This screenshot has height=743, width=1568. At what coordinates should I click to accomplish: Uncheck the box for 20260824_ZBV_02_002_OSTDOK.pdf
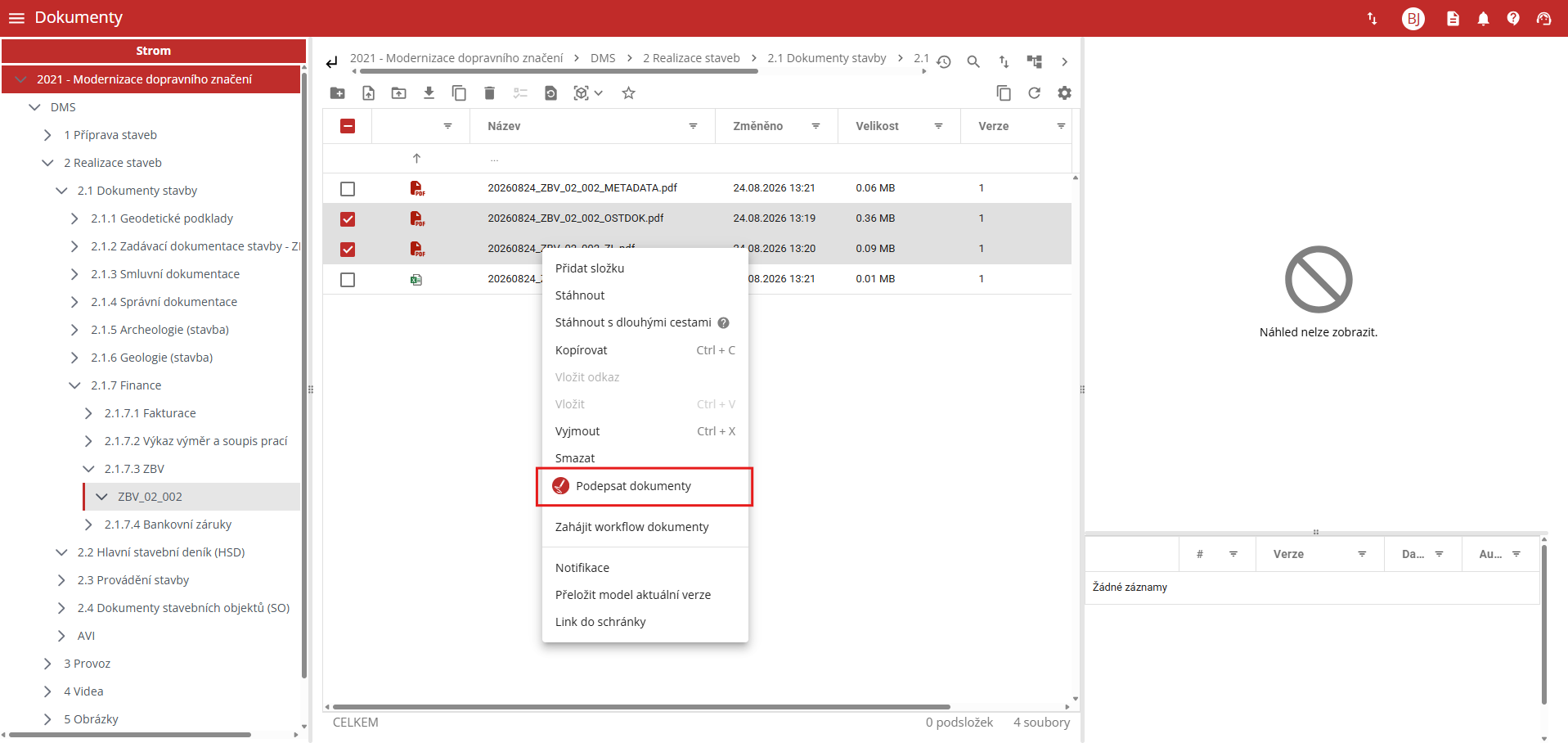[x=348, y=219]
